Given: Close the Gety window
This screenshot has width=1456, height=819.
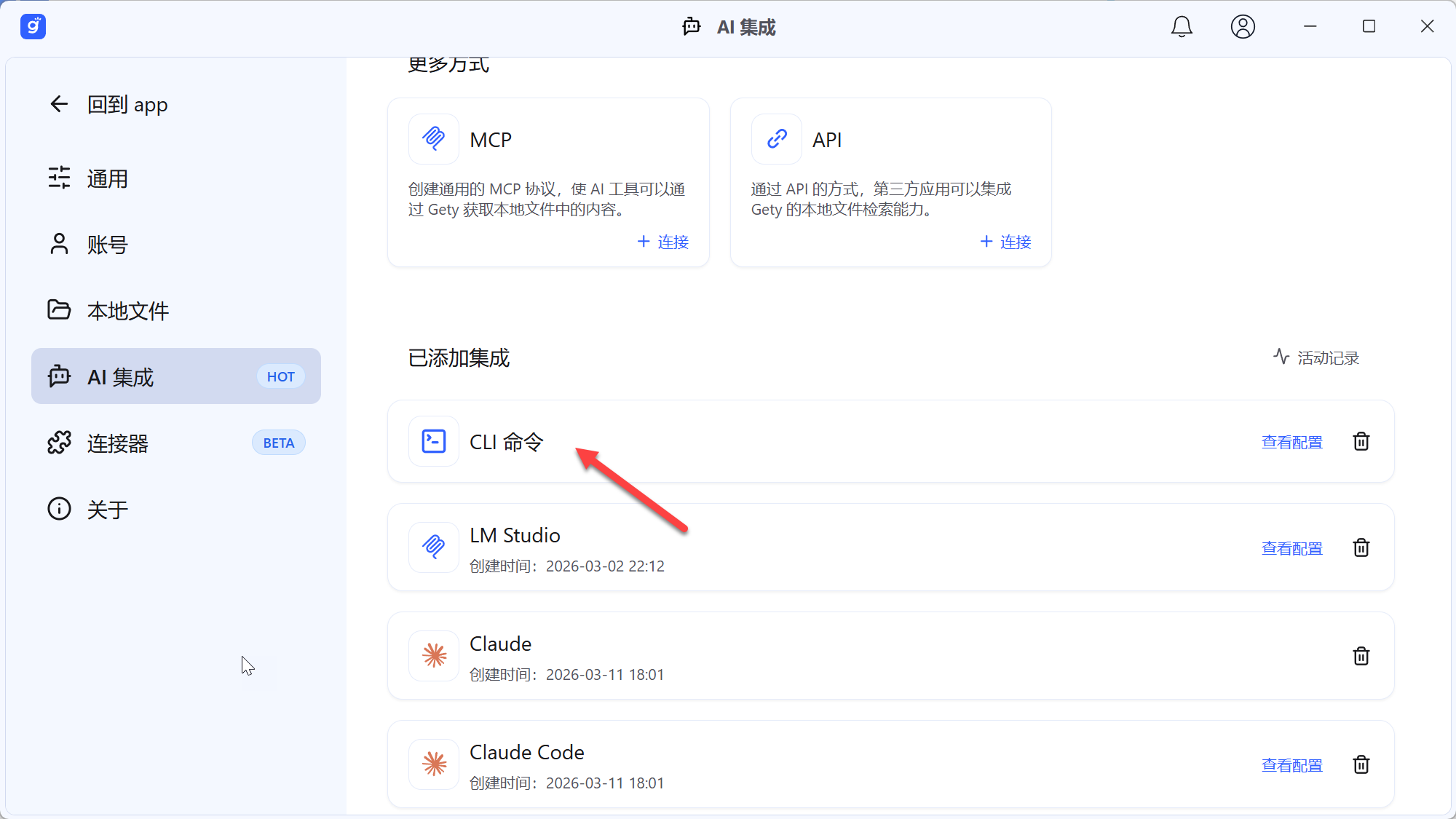Looking at the screenshot, I should click(1427, 27).
